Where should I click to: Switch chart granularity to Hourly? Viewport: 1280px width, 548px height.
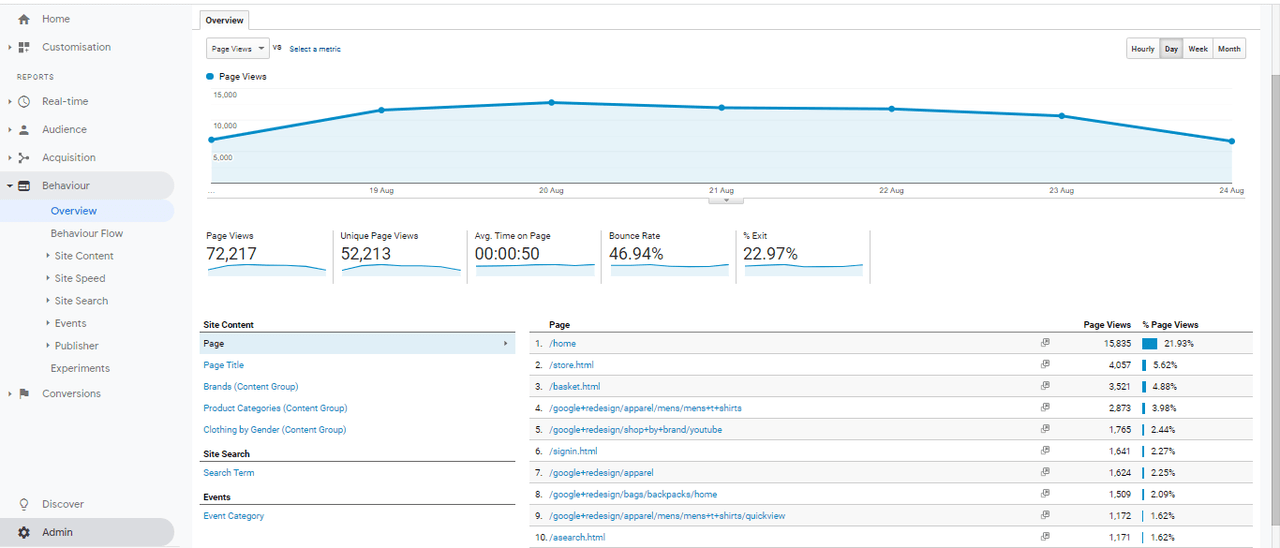[1142, 49]
